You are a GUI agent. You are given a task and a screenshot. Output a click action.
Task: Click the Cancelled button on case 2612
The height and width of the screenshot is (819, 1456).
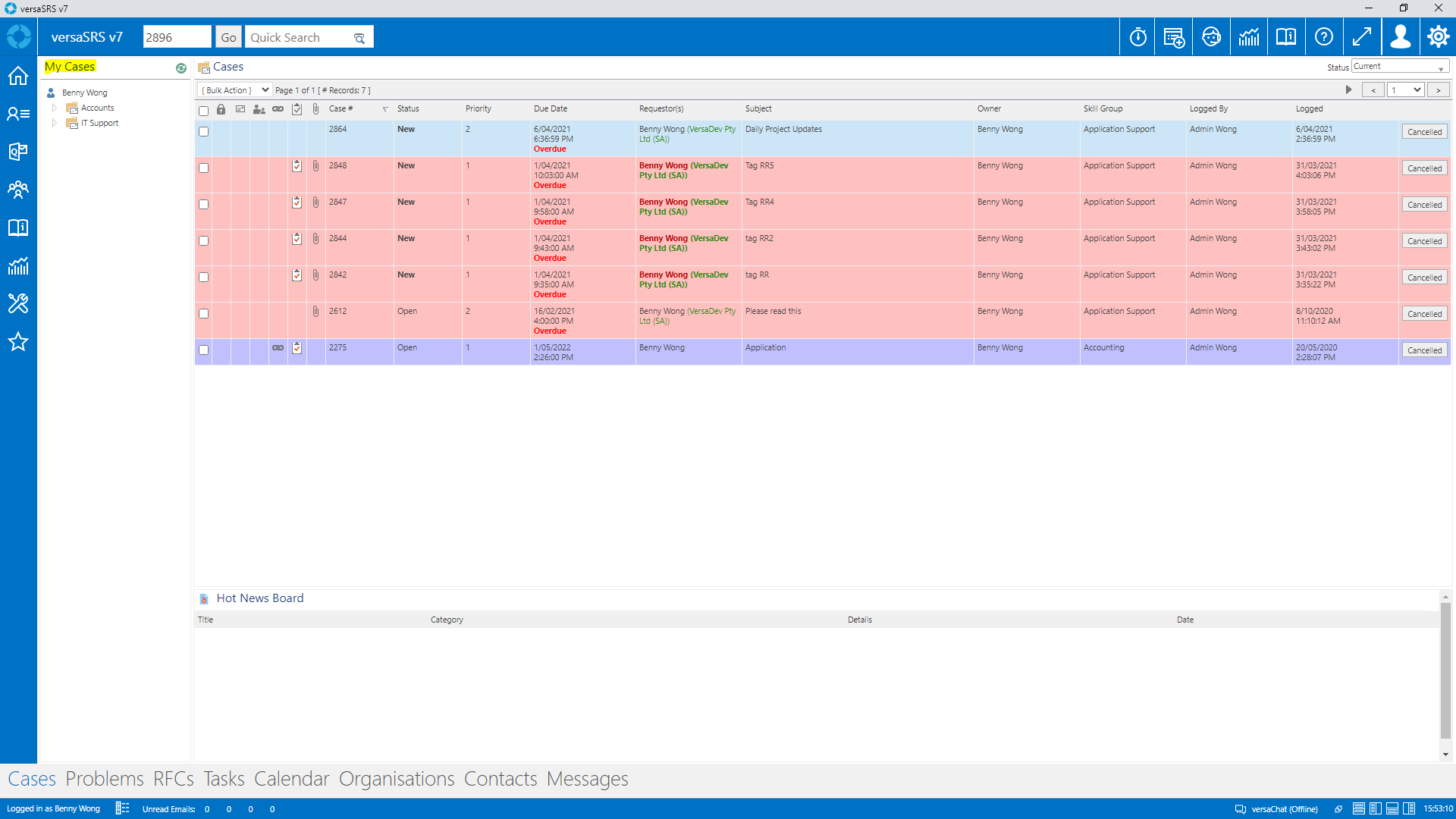pos(1424,313)
